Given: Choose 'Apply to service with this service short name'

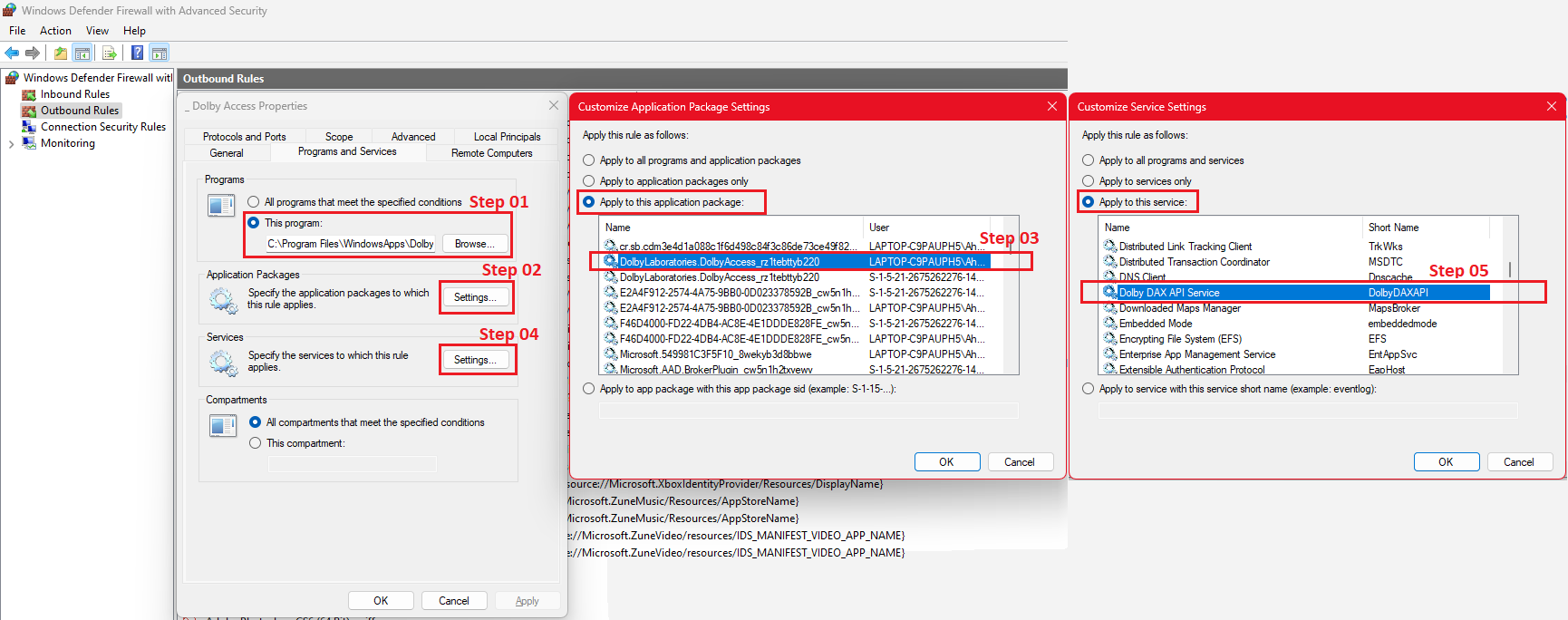Looking at the screenshot, I should point(1089,389).
